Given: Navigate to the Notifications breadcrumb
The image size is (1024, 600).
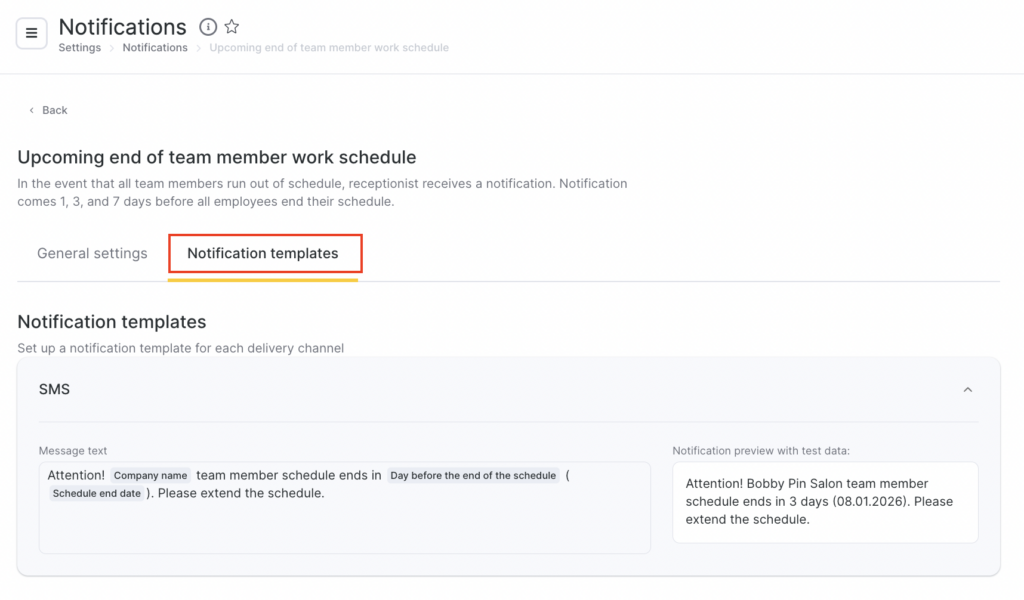Looking at the screenshot, I should 155,48.
